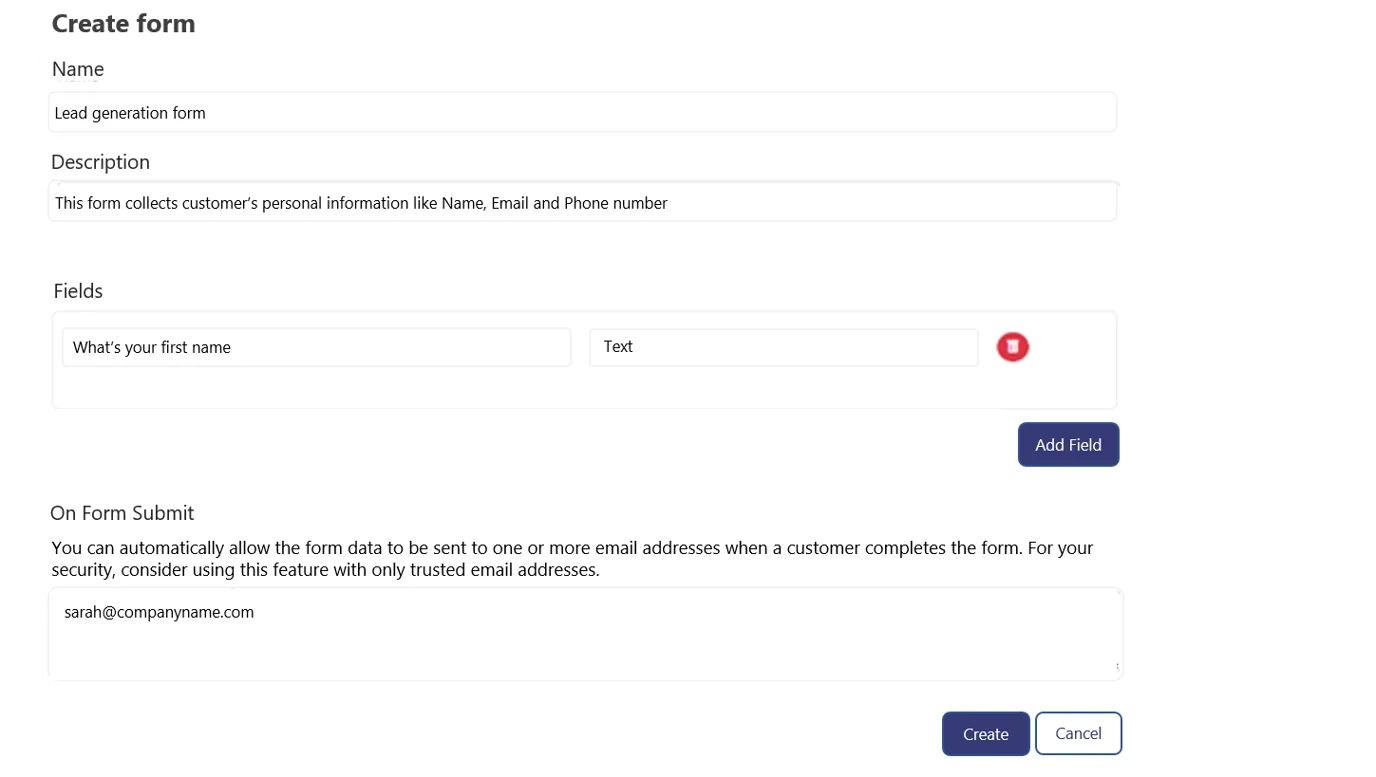Screen dimensions: 1376x777
Task: Grab the email textarea resize handle
Action: coord(1117,667)
